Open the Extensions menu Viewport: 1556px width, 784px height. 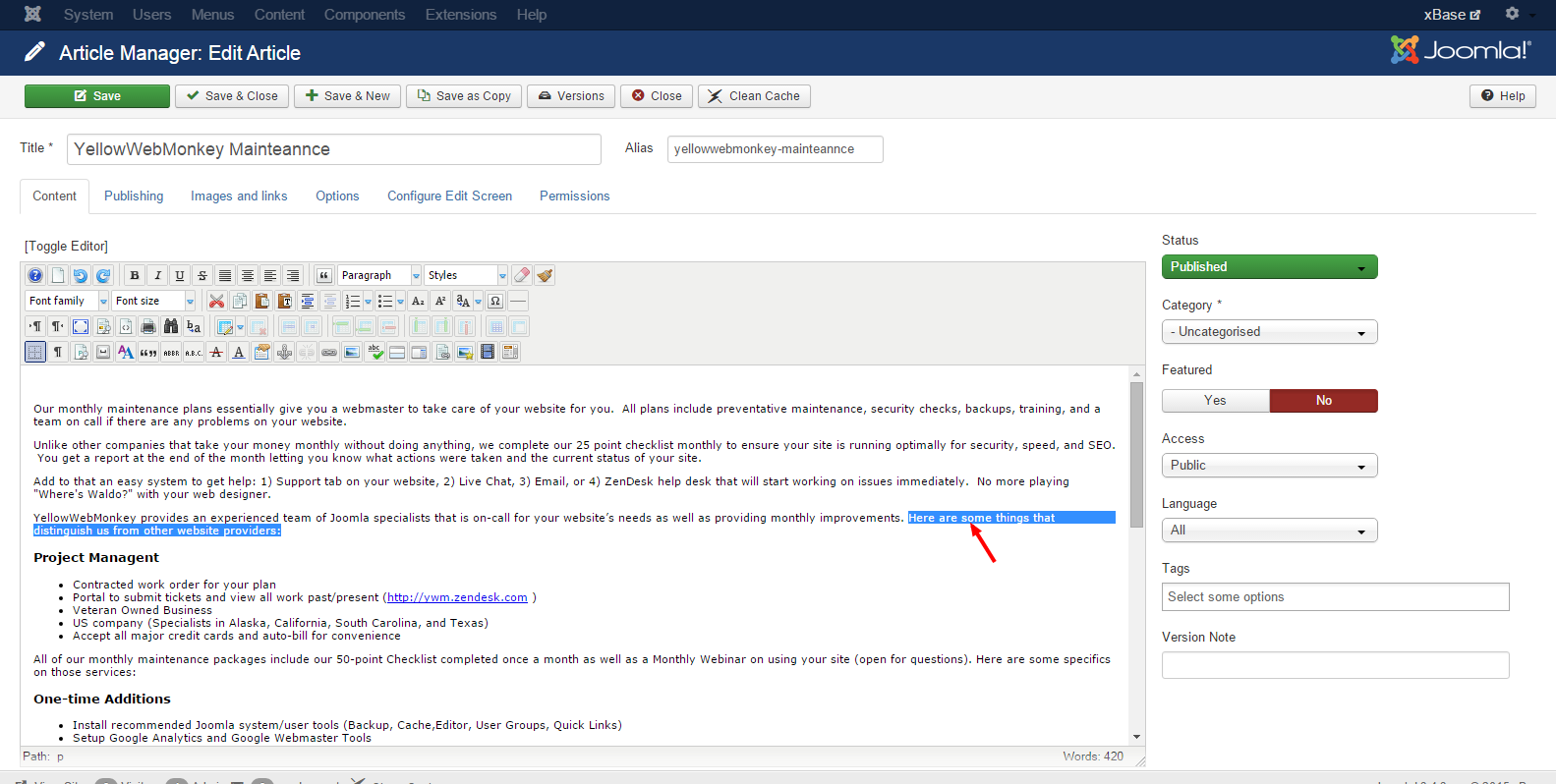(461, 15)
